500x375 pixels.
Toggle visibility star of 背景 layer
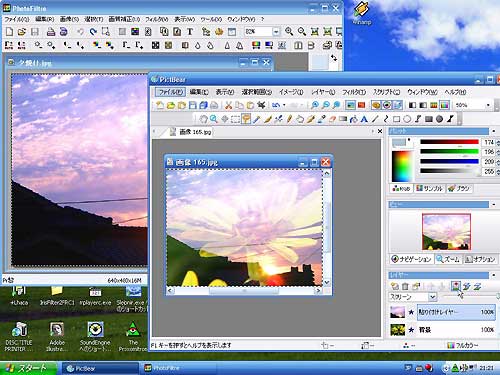[x=411, y=330]
